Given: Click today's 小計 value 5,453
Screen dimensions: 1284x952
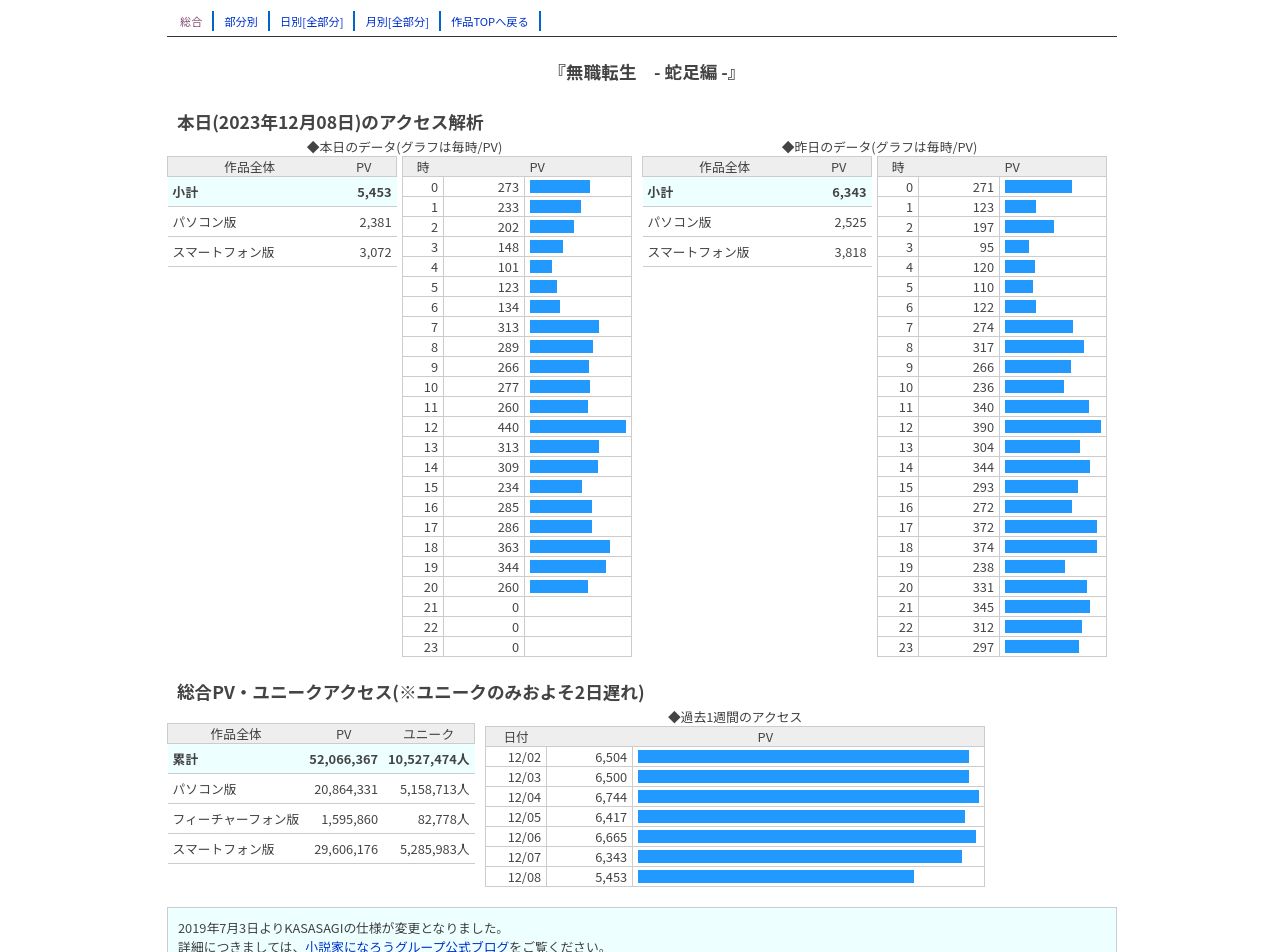Looking at the screenshot, I should pyautogui.click(x=374, y=192).
